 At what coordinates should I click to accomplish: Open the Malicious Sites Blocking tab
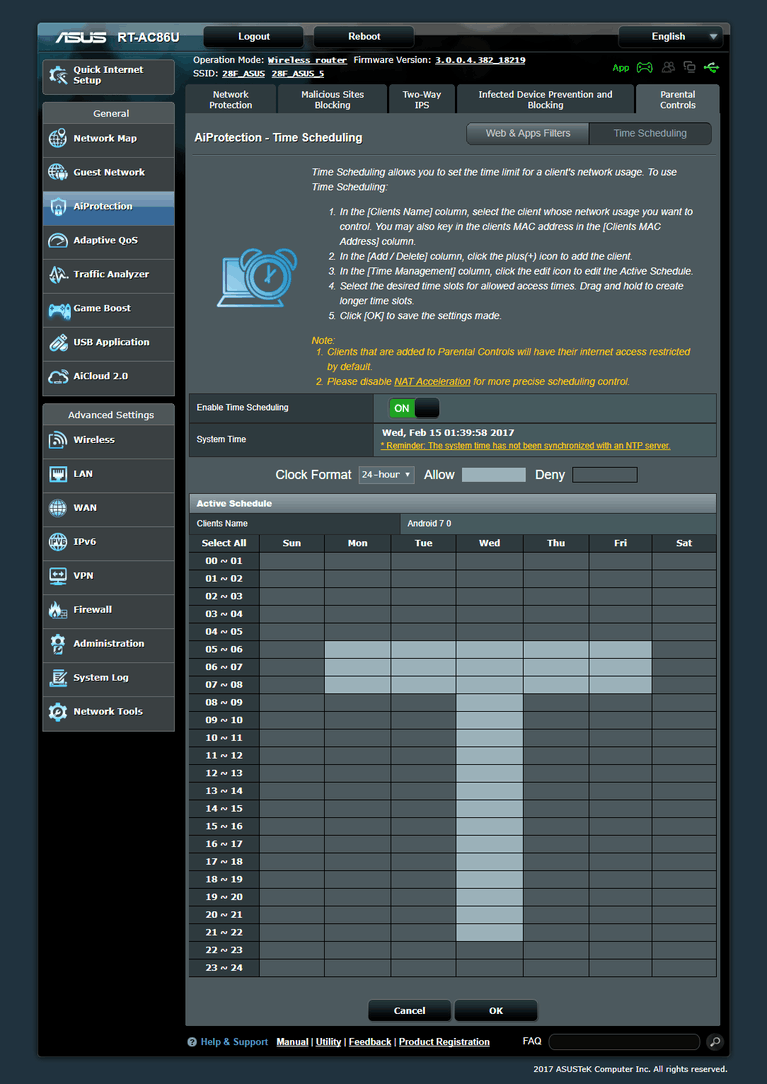(x=333, y=100)
